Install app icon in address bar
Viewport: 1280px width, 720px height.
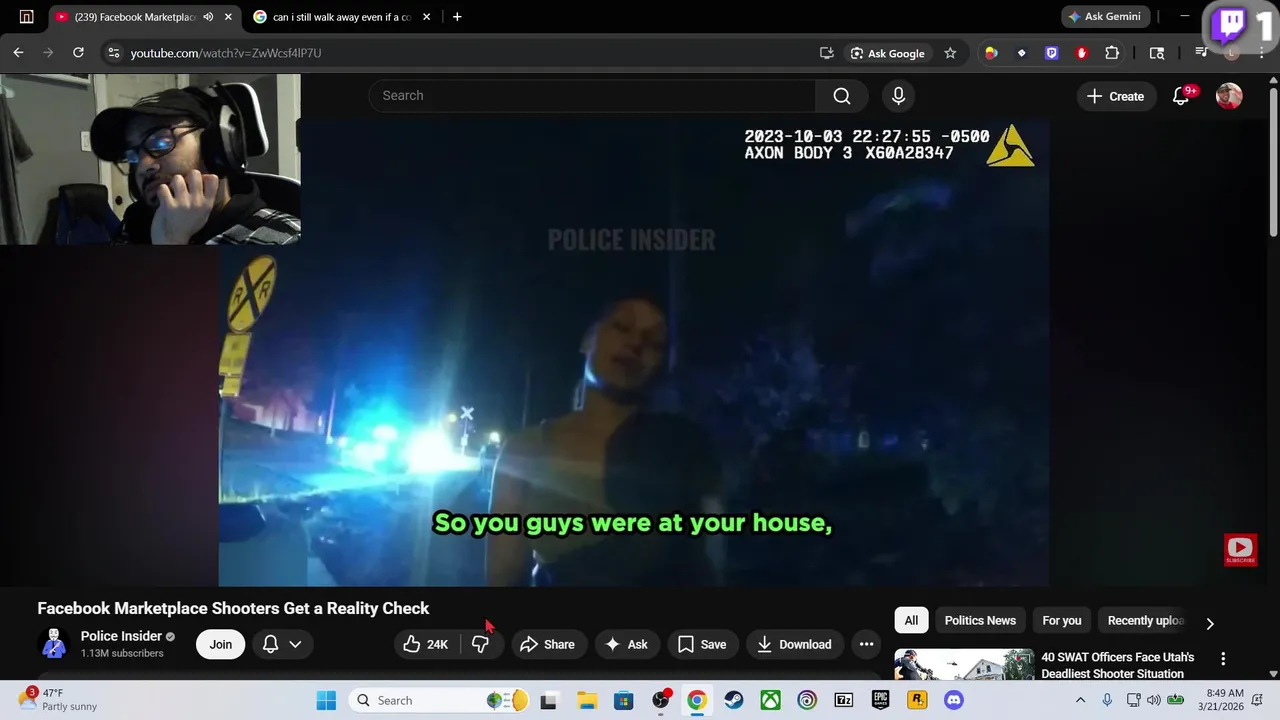coord(827,53)
